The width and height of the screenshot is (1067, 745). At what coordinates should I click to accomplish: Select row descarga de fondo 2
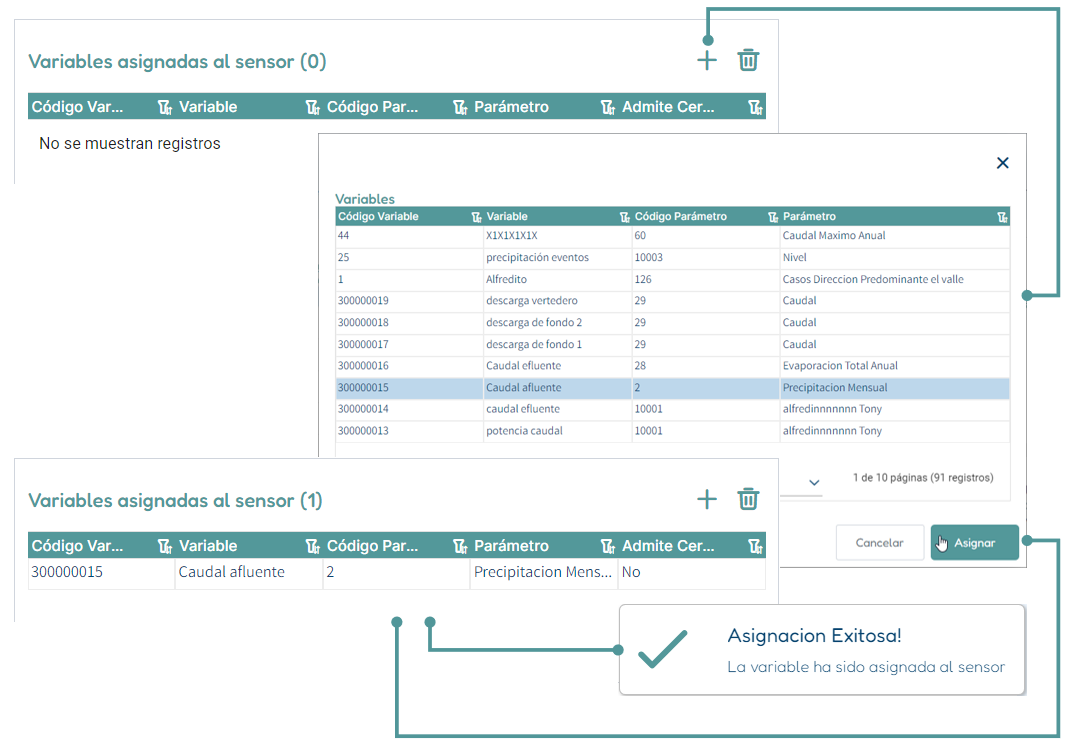(672, 322)
